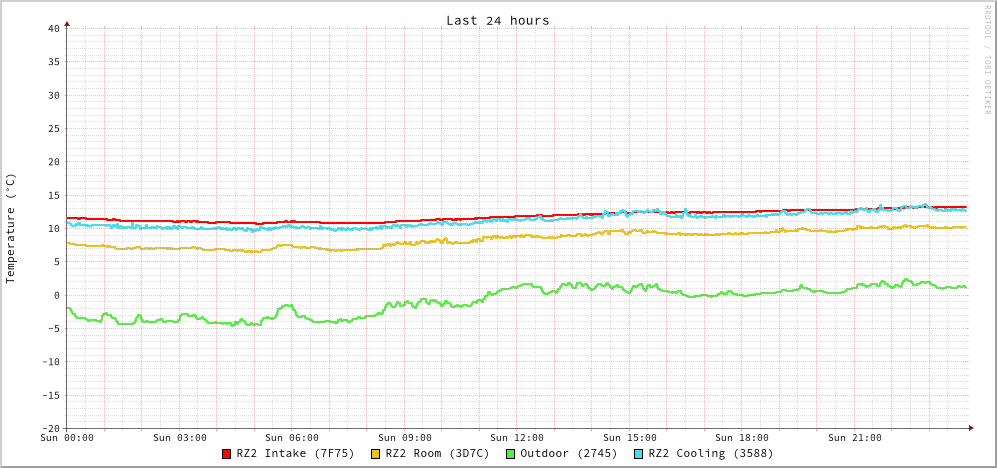Click the arrowhead atop the temperature axis

point(67,23)
